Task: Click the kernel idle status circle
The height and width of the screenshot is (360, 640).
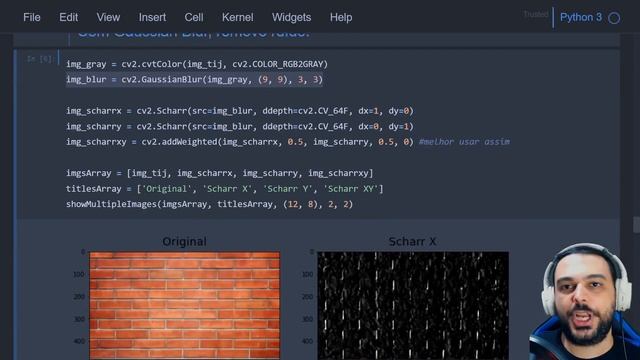Action: coord(614,18)
